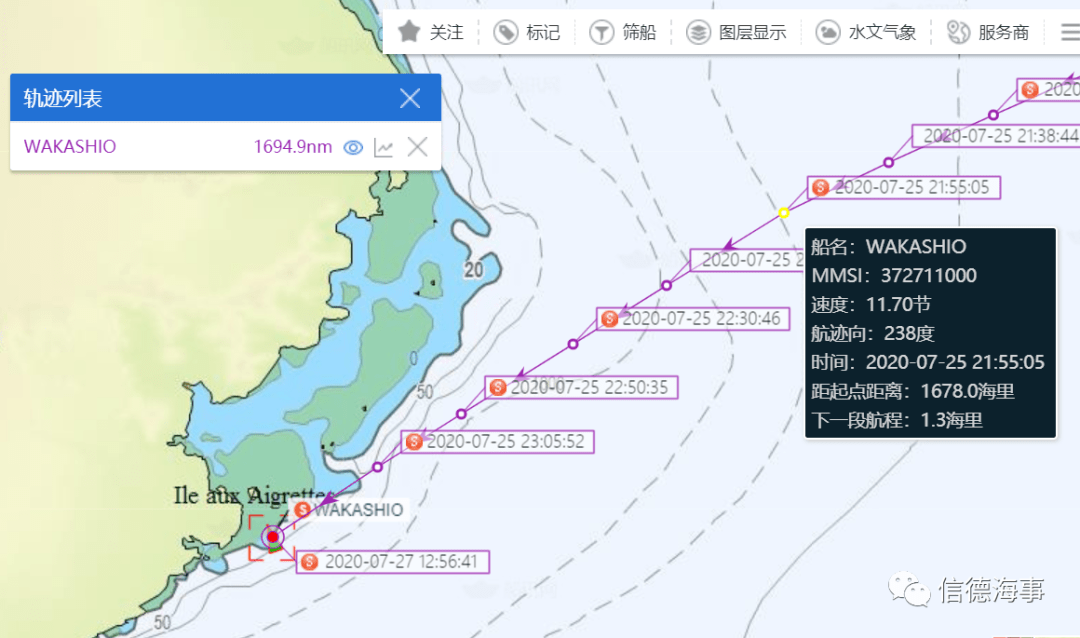
Task: Click the 2020-07-25 23:05:52 track label
Action: (x=497, y=442)
